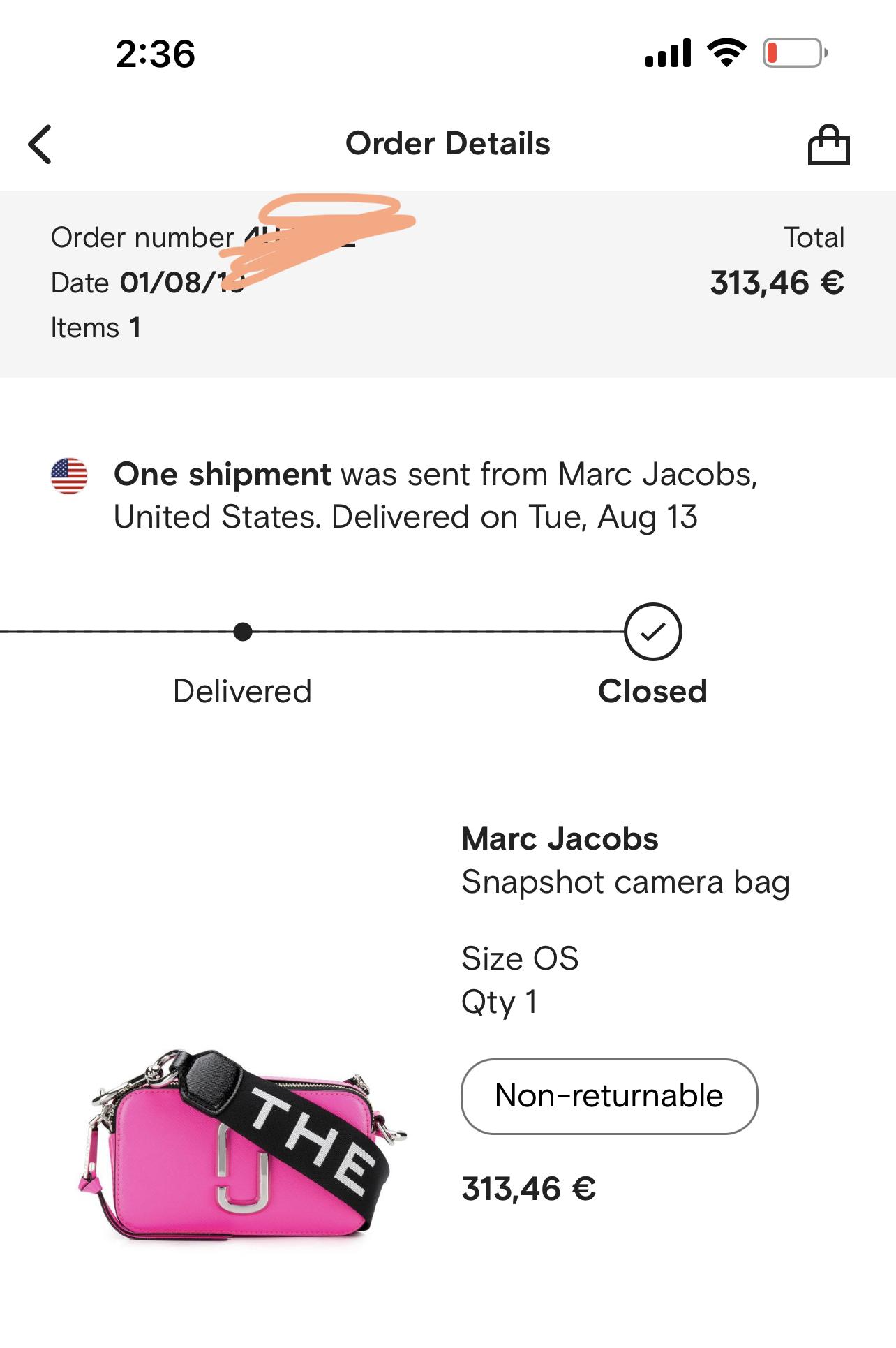The width and height of the screenshot is (896, 1348).
Task: Tap the Order Details header title
Action: coord(448,144)
